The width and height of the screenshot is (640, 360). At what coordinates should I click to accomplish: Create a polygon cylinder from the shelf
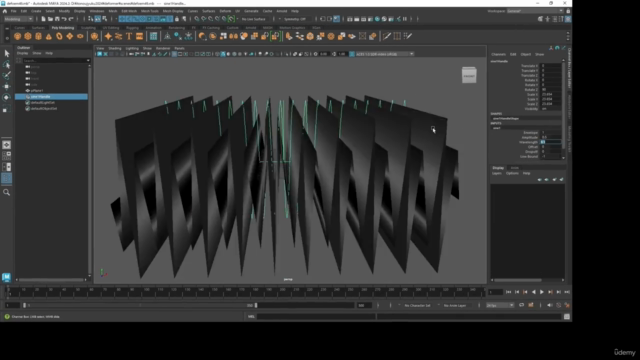tap(38, 36)
